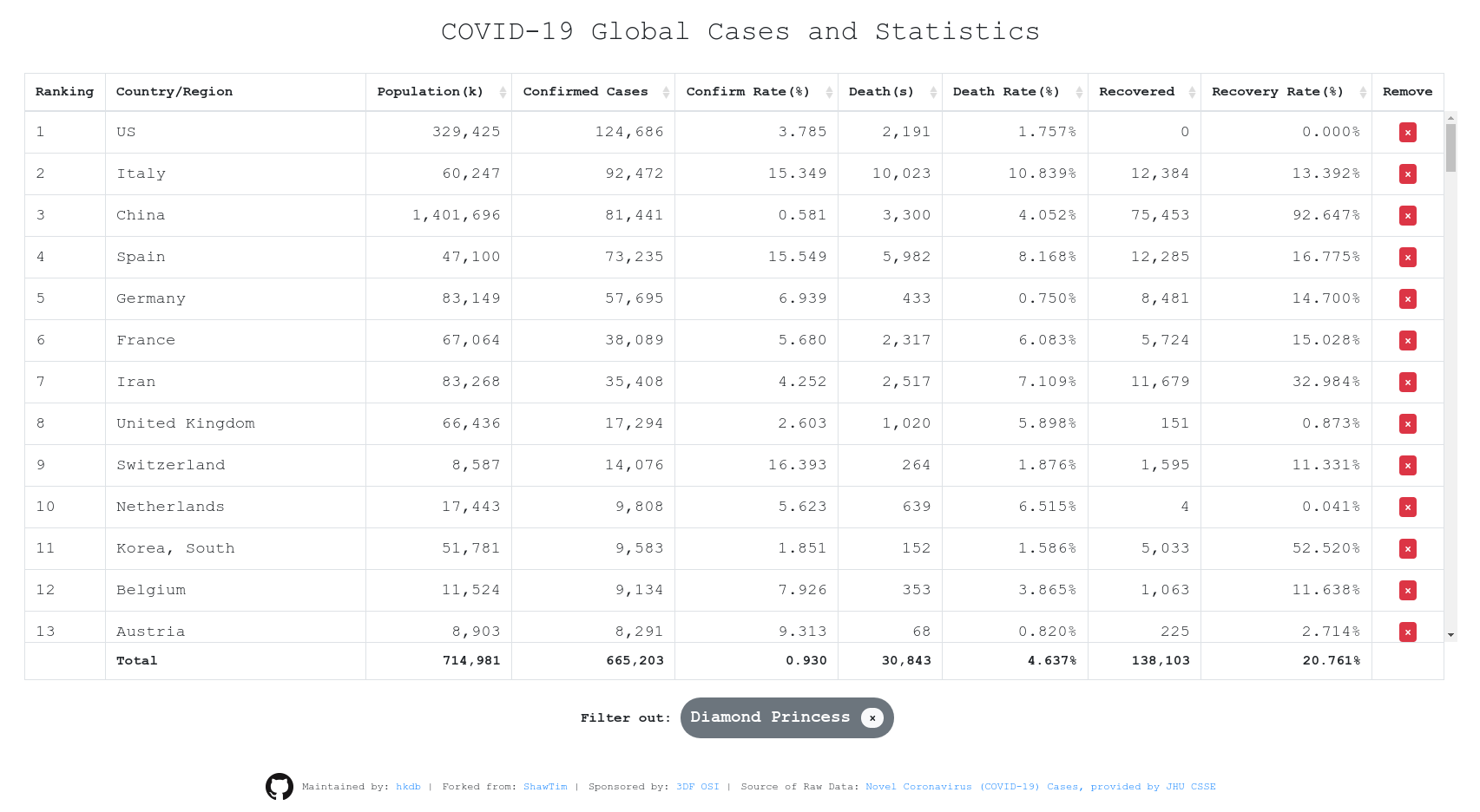Remove the US row with red button
Viewport: 1480px width, 812px height.
[1407, 132]
